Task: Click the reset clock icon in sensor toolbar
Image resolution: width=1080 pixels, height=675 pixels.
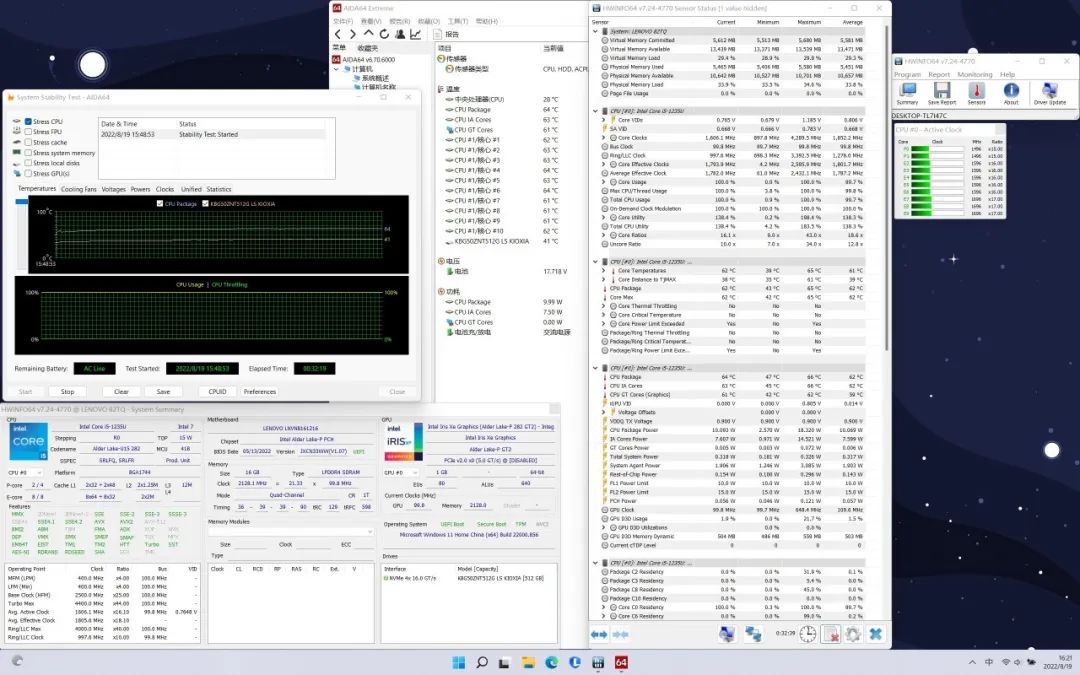Action: tap(806, 634)
